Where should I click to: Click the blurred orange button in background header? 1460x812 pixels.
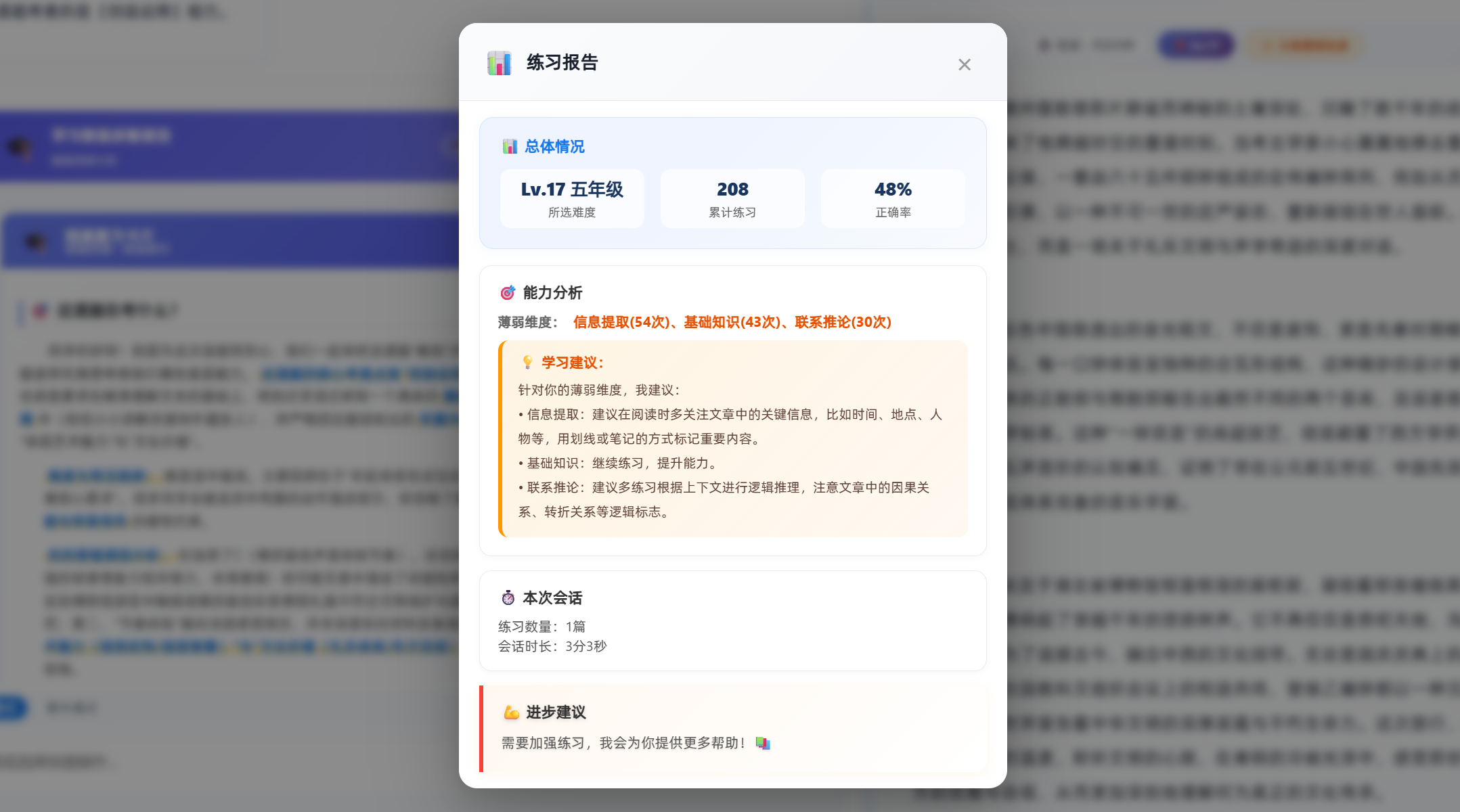coord(1304,45)
